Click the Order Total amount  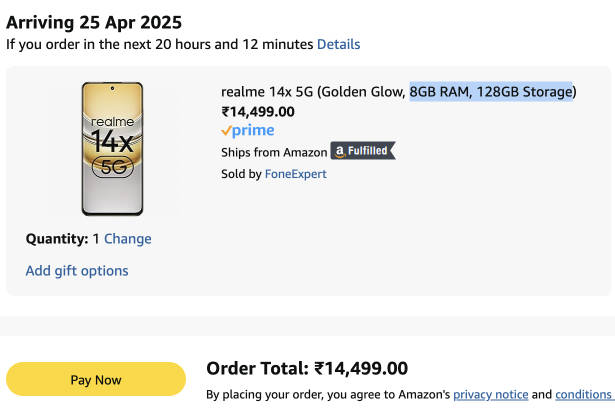click(x=361, y=369)
